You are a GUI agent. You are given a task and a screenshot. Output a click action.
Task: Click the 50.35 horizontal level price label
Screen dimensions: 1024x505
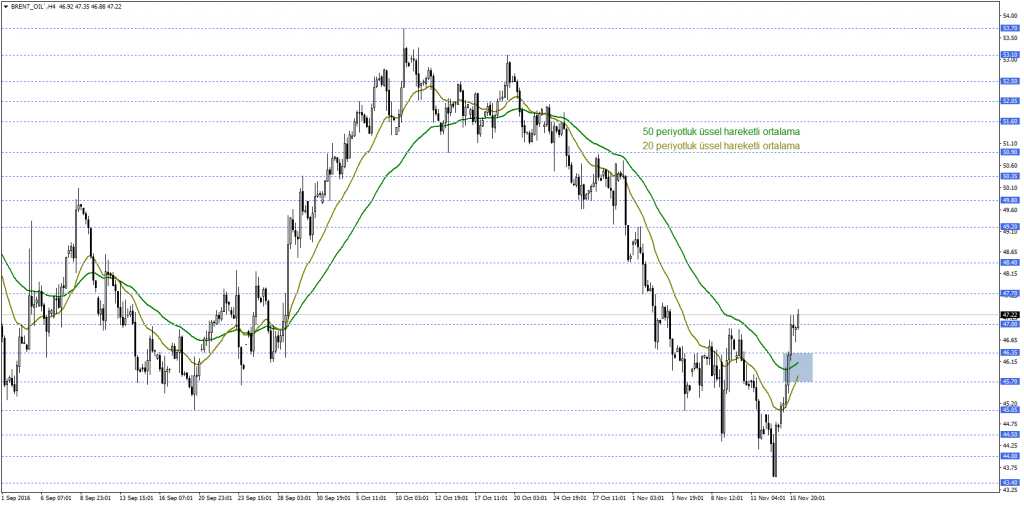(1010, 176)
